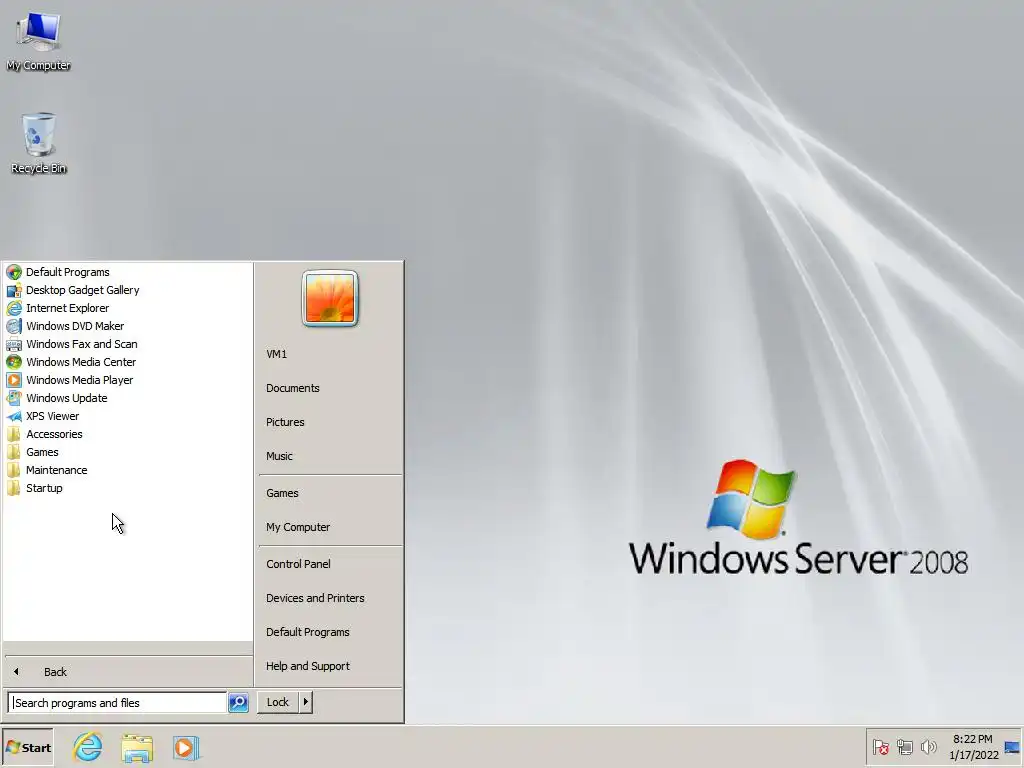
Task: Open the shutdown options arrow beside Lock
Action: (306, 702)
